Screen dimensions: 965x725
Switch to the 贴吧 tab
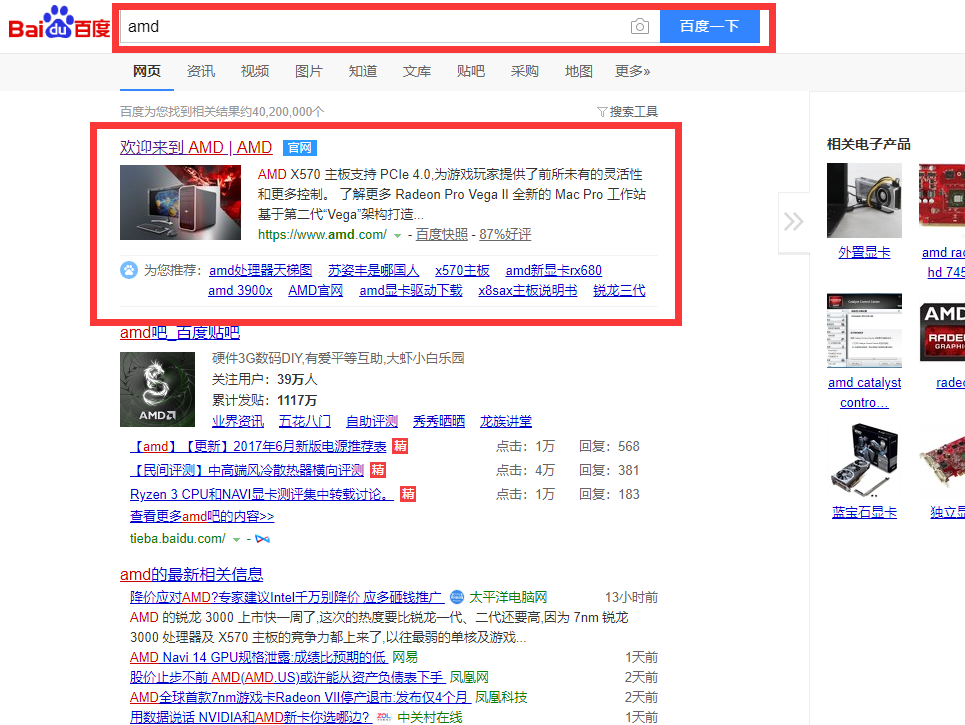pos(471,71)
